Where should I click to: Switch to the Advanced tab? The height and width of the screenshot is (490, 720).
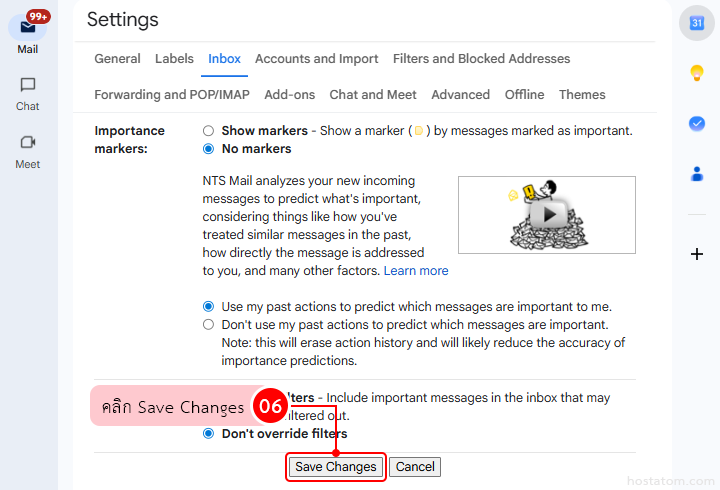(460, 95)
